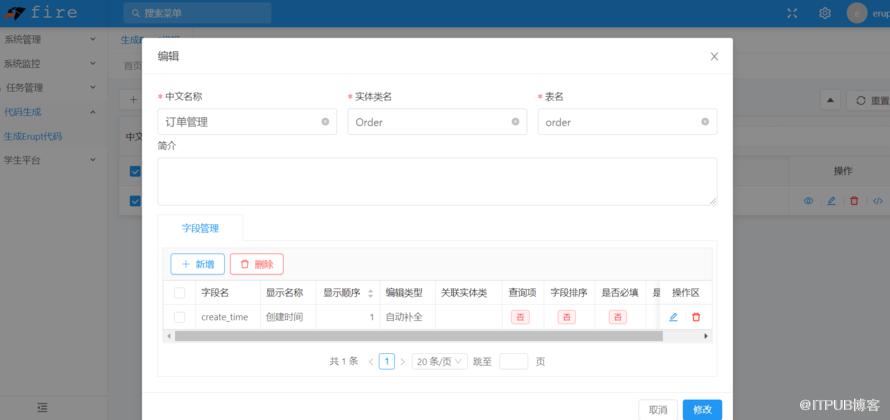Click the red 删除 button
This screenshot has width=890, height=420.
pos(257,264)
